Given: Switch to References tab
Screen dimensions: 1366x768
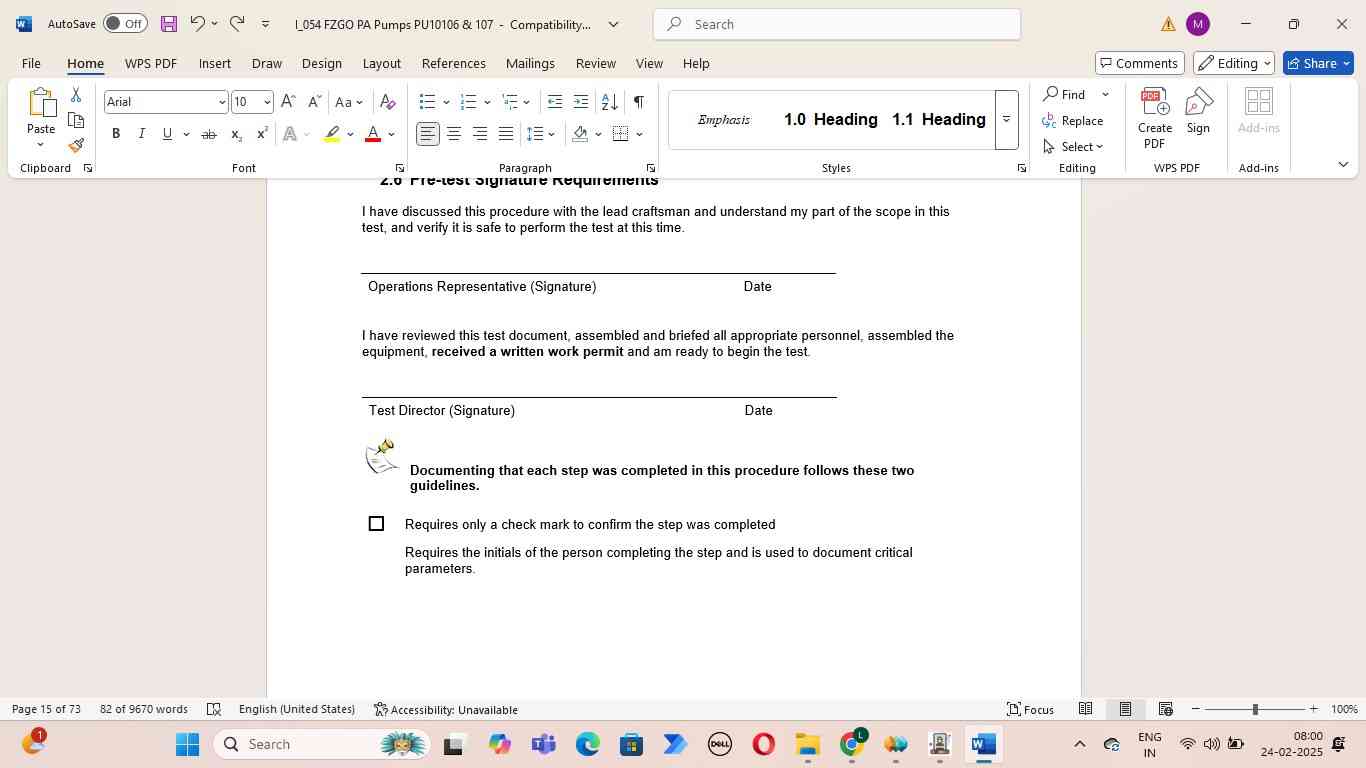Looking at the screenshot, I should click(454, 63).
